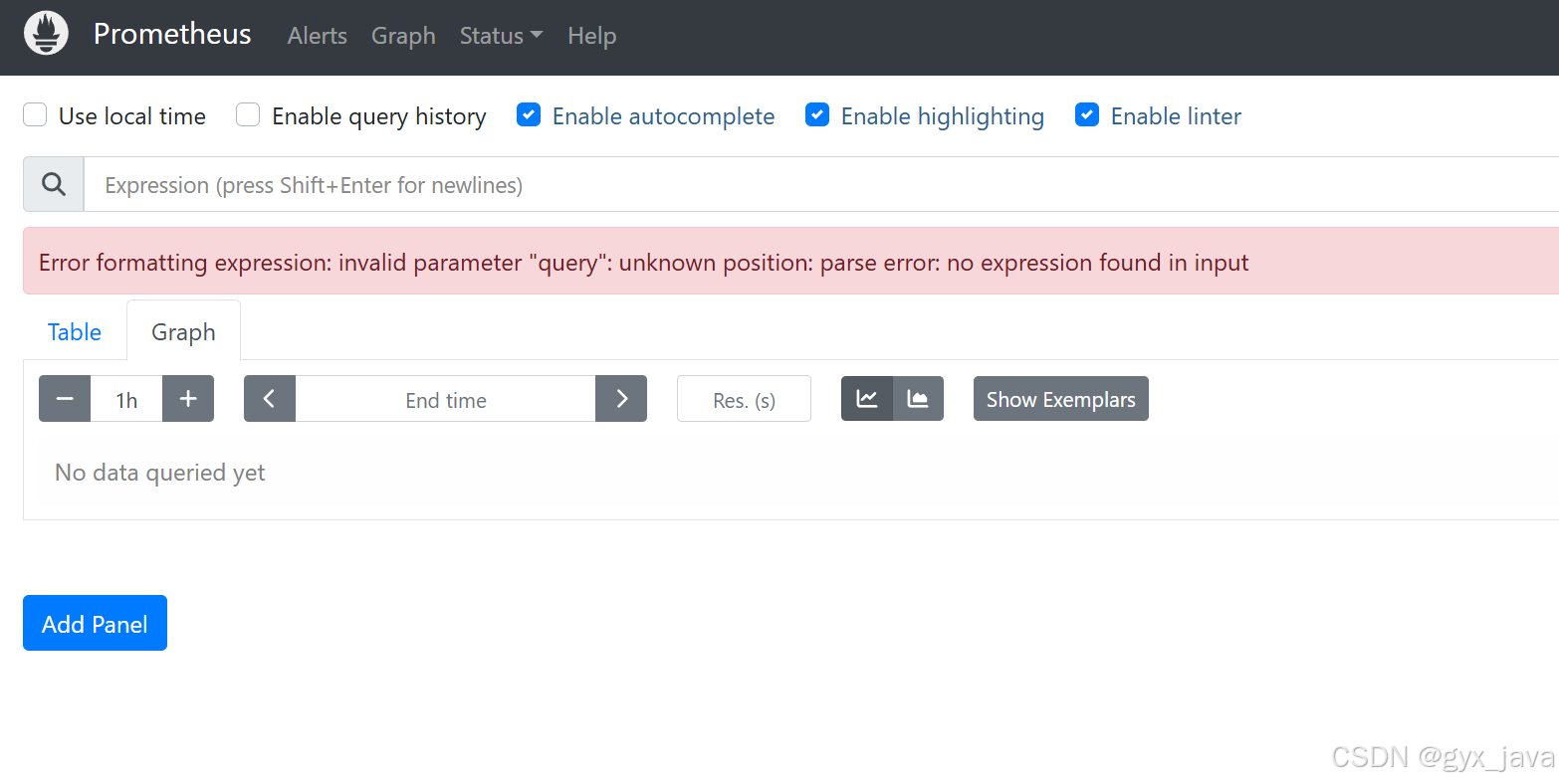Screen dimensions: 1559x784
Task: Increase the time range with plus button
Action: tap(188, 399)
